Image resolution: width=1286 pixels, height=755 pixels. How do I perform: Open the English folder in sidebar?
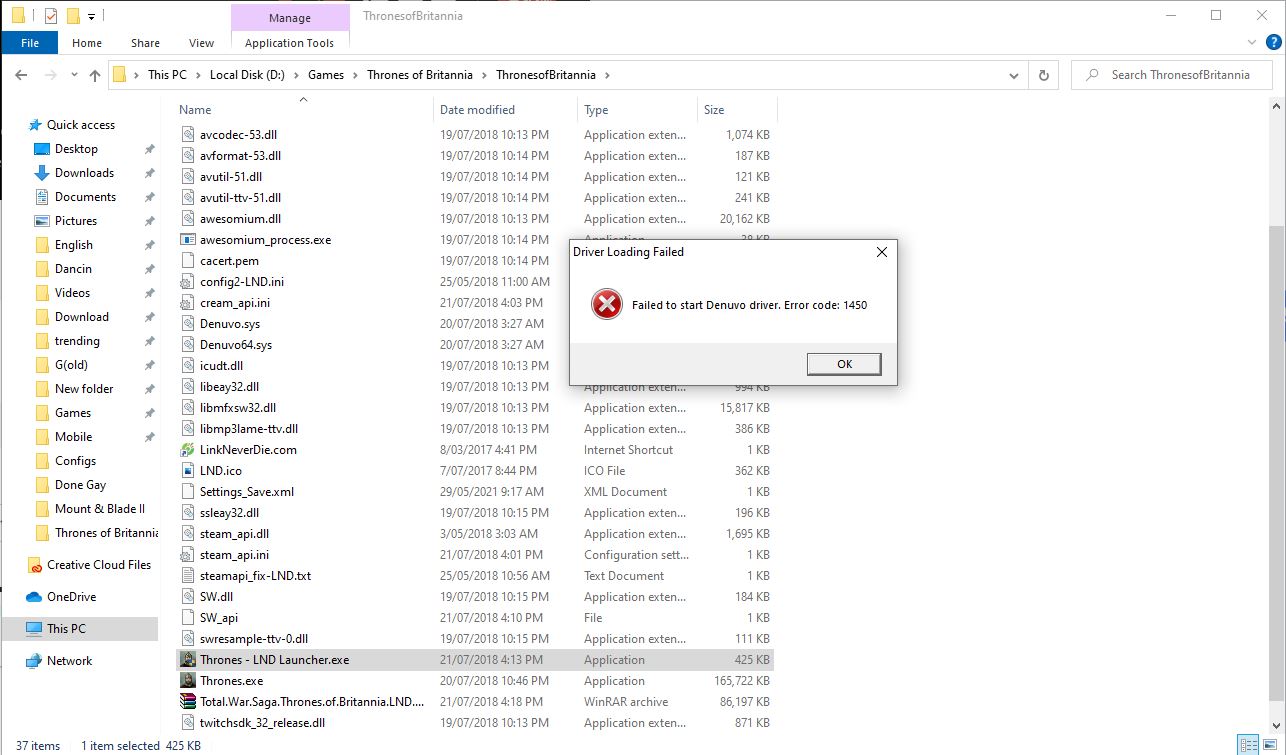(73, 245)
